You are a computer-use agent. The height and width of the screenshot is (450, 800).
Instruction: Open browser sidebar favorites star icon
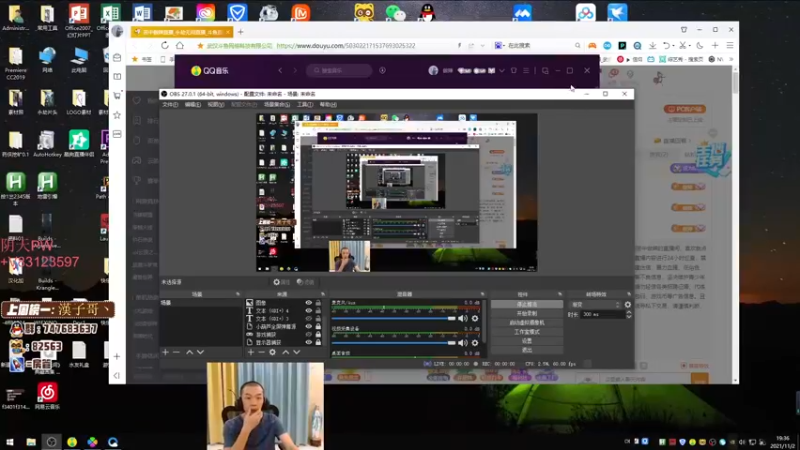pyautogui.click(x=117, y=115)
